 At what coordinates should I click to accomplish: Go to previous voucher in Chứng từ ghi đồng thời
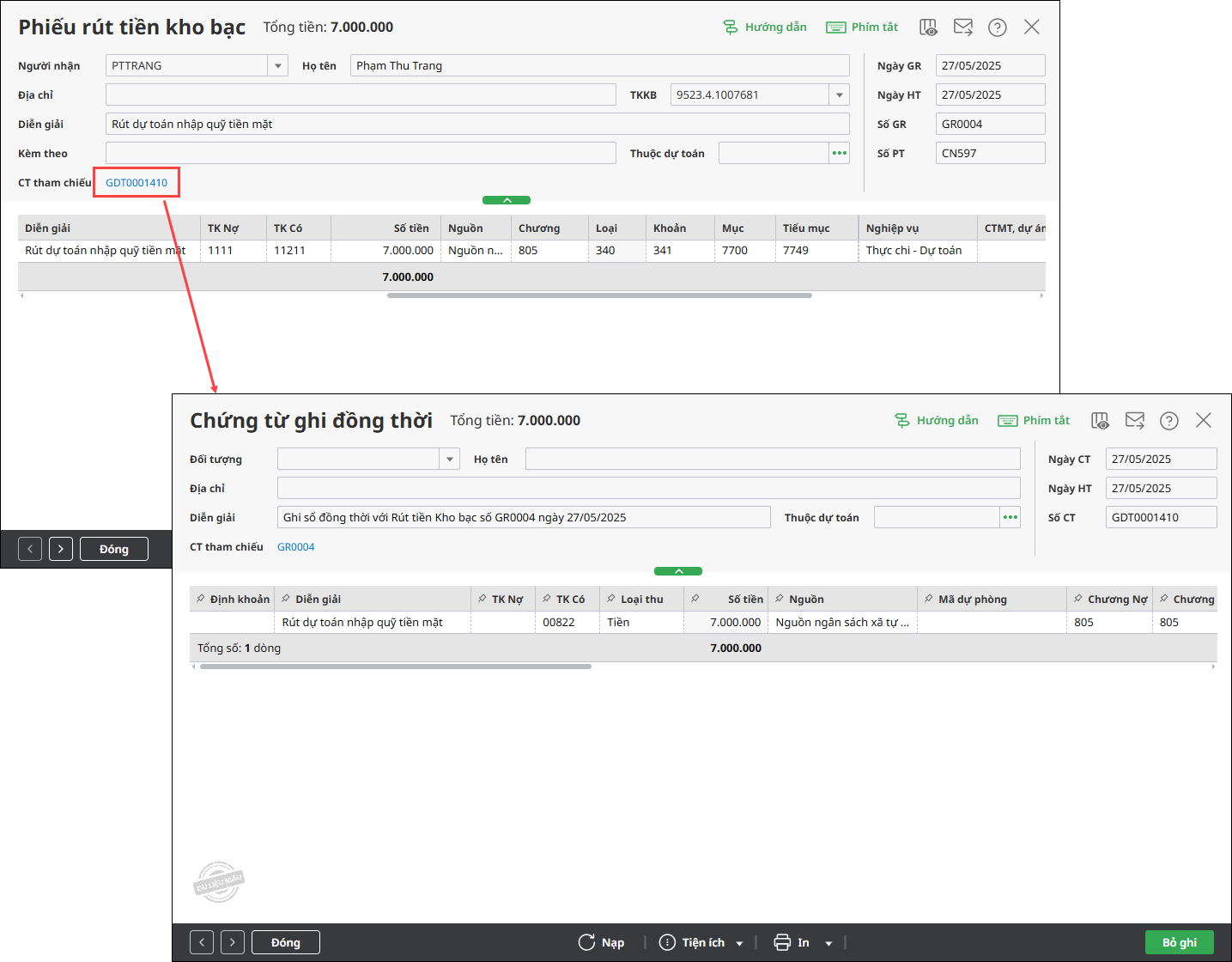pos(202,942)
